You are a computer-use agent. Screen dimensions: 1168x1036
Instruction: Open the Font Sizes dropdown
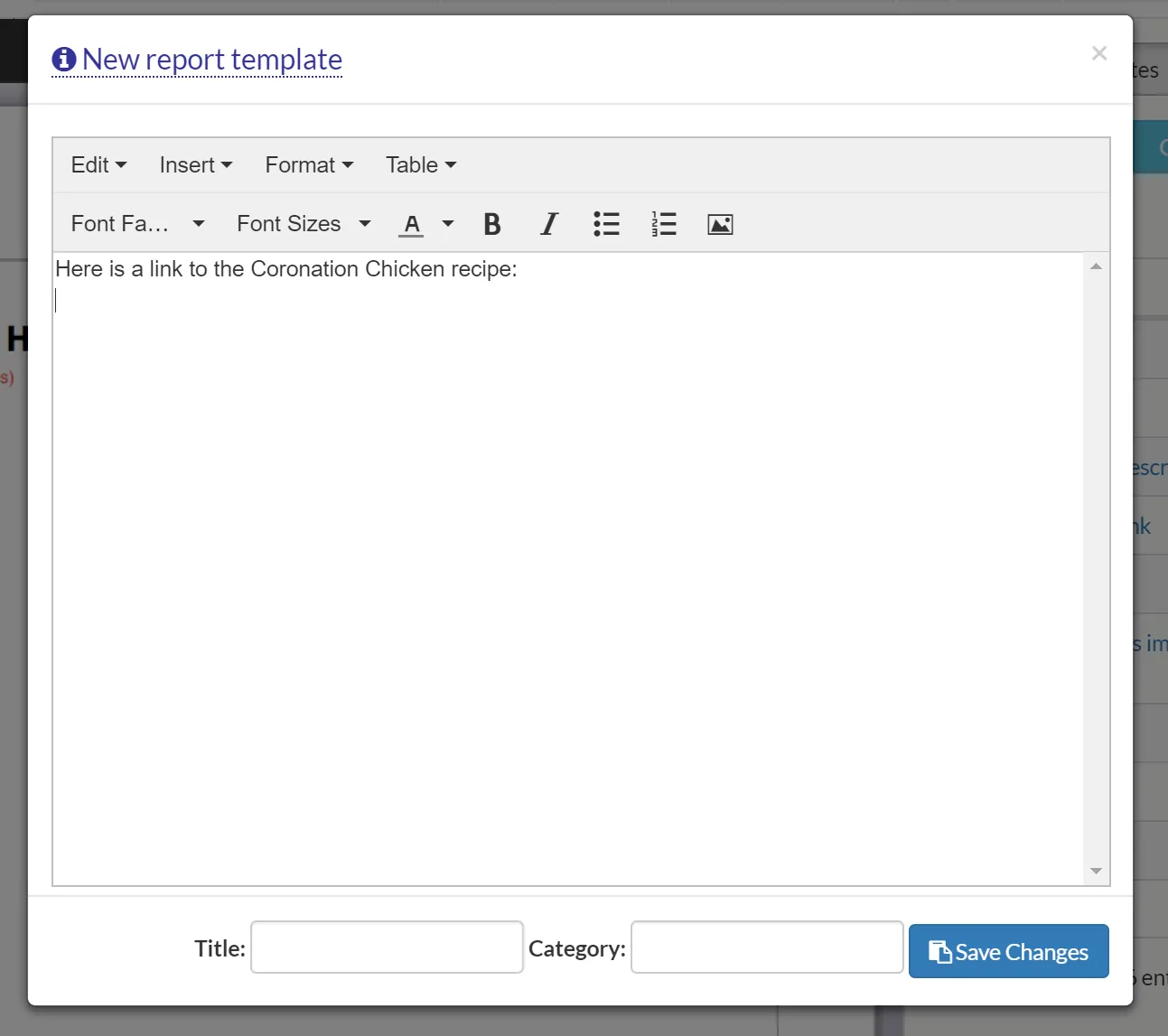(304, 224)
